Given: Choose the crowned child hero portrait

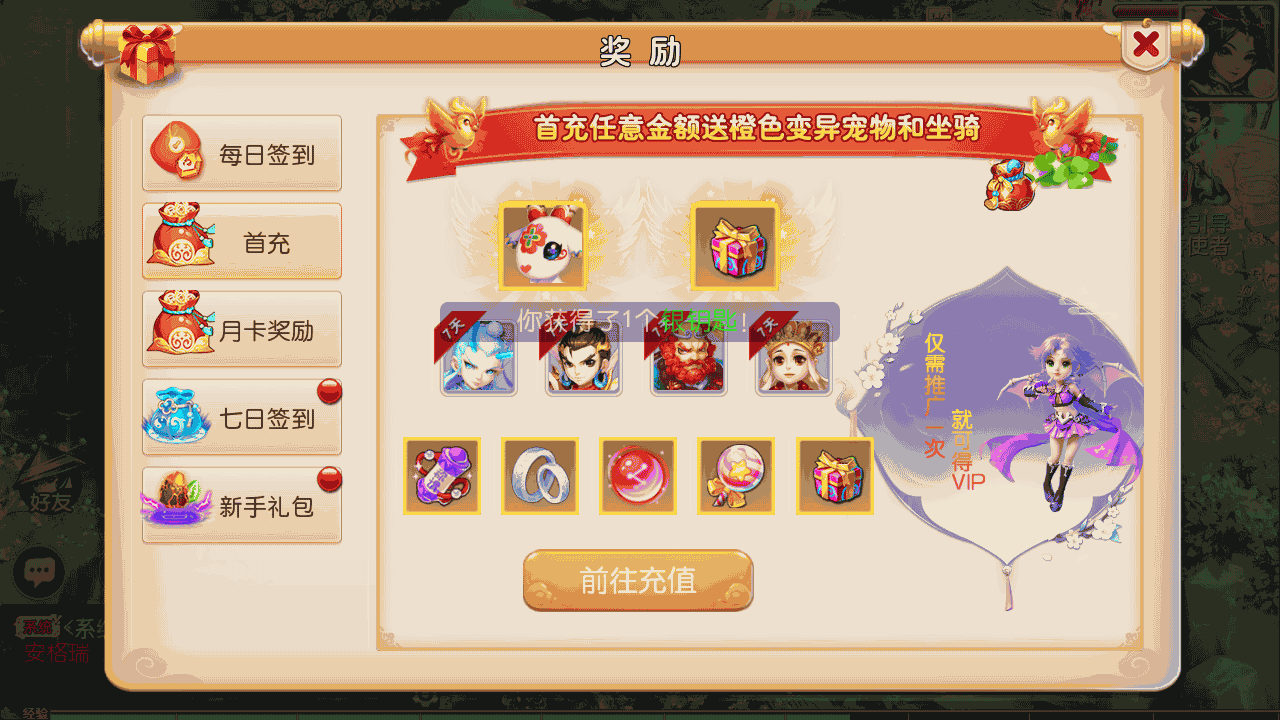Looking at the screenshot, I should click(793, 358).
